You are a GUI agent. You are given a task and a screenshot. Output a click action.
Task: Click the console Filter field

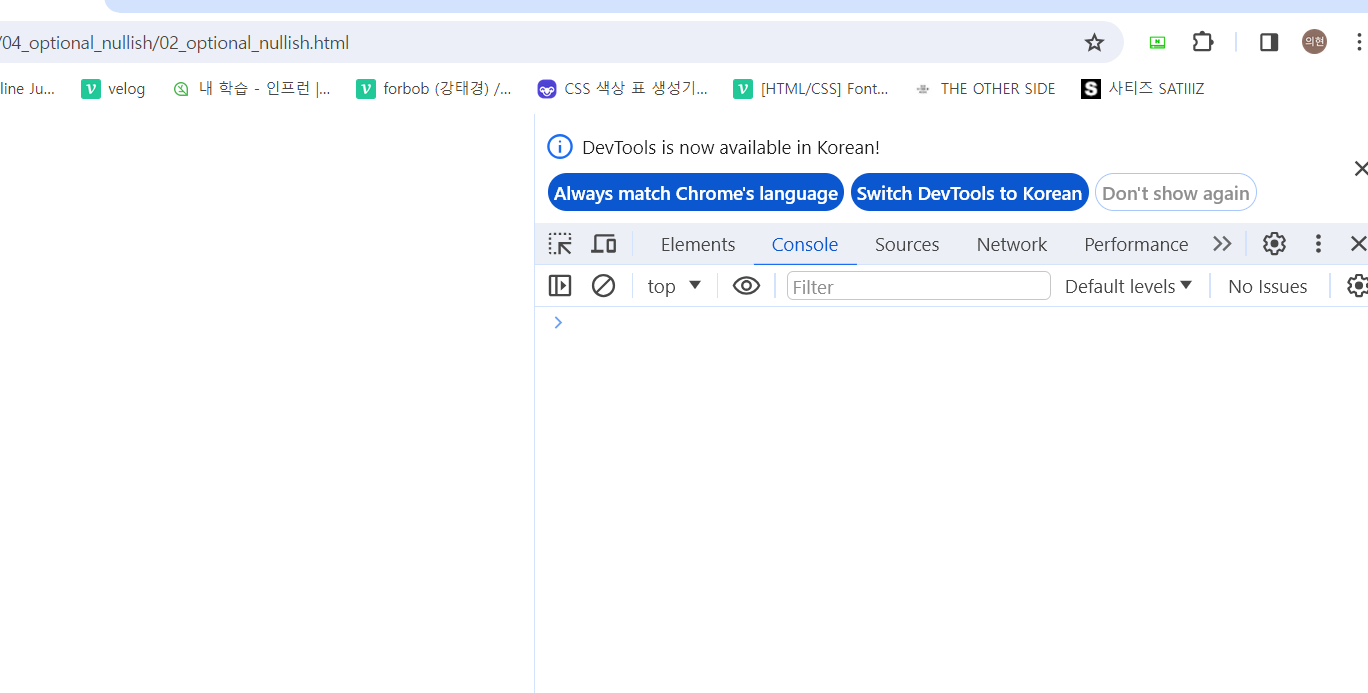pos(919,286)
